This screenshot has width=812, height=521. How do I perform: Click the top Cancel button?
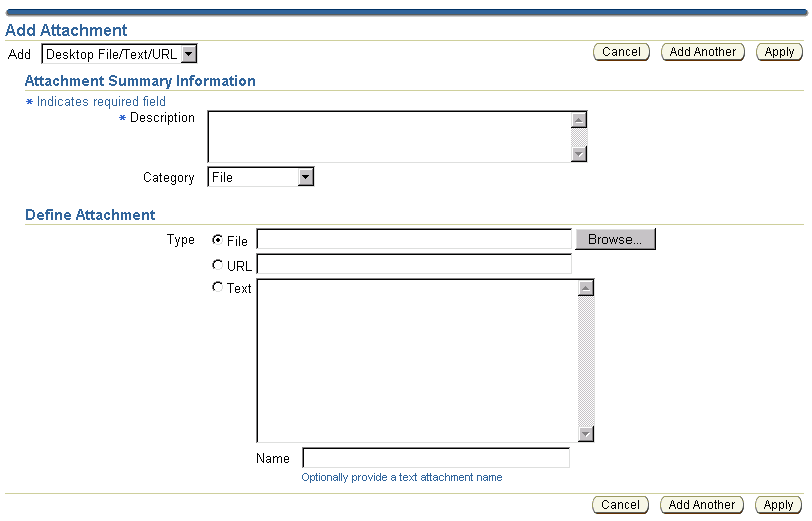[x=621, y=52]
